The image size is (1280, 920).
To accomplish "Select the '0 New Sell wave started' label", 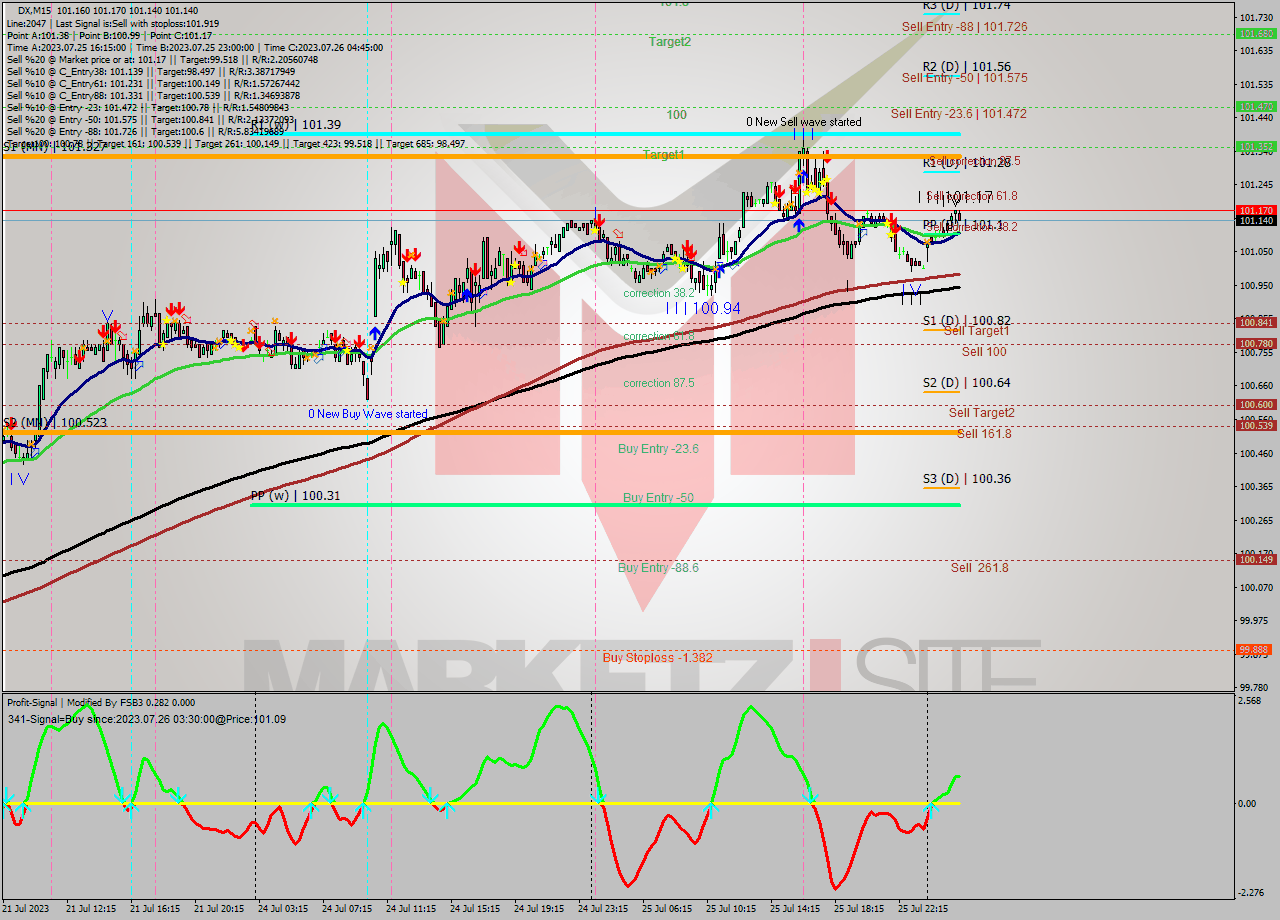I will (x=803, y=122).
